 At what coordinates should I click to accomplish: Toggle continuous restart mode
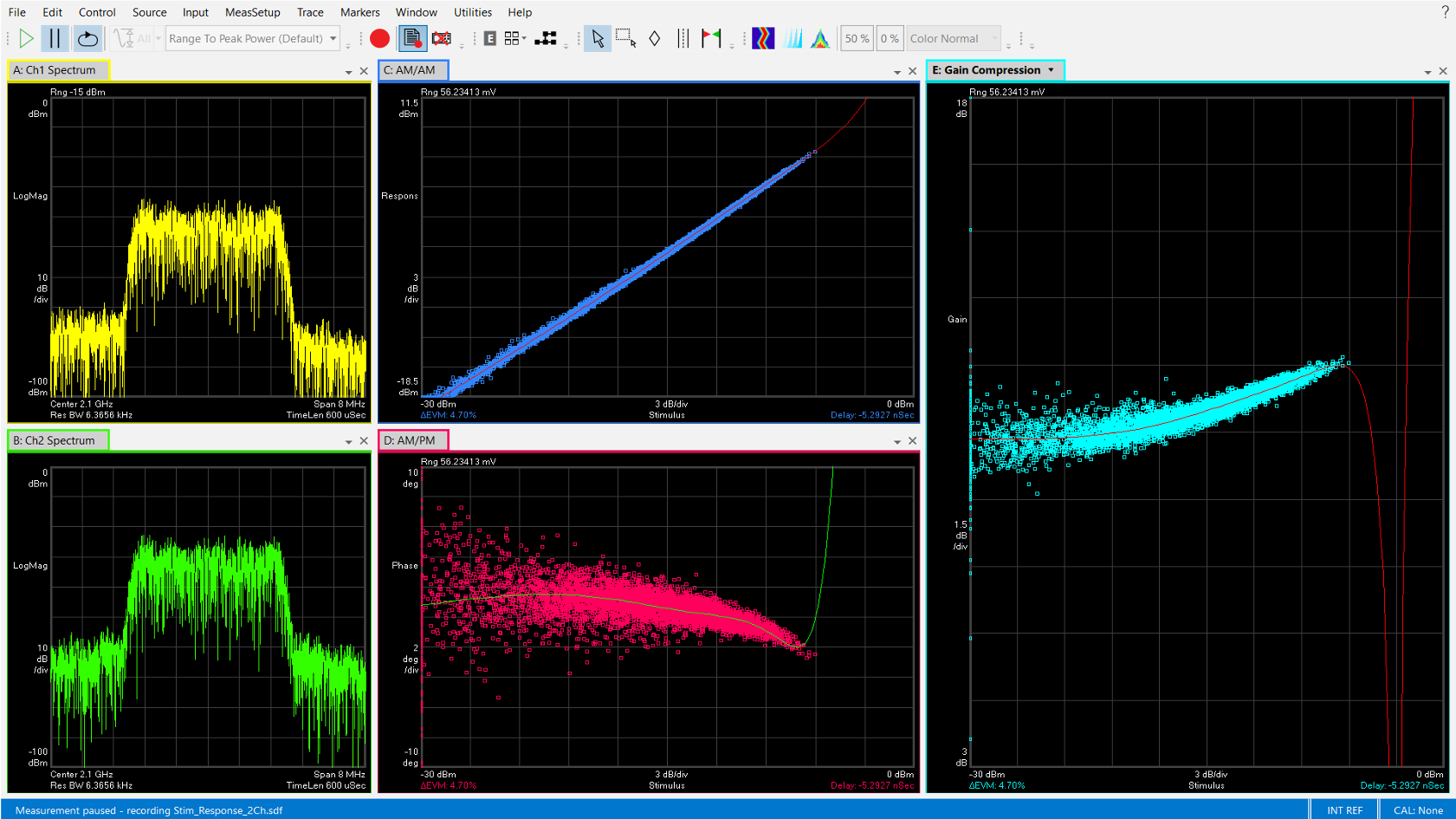(87, 38)
